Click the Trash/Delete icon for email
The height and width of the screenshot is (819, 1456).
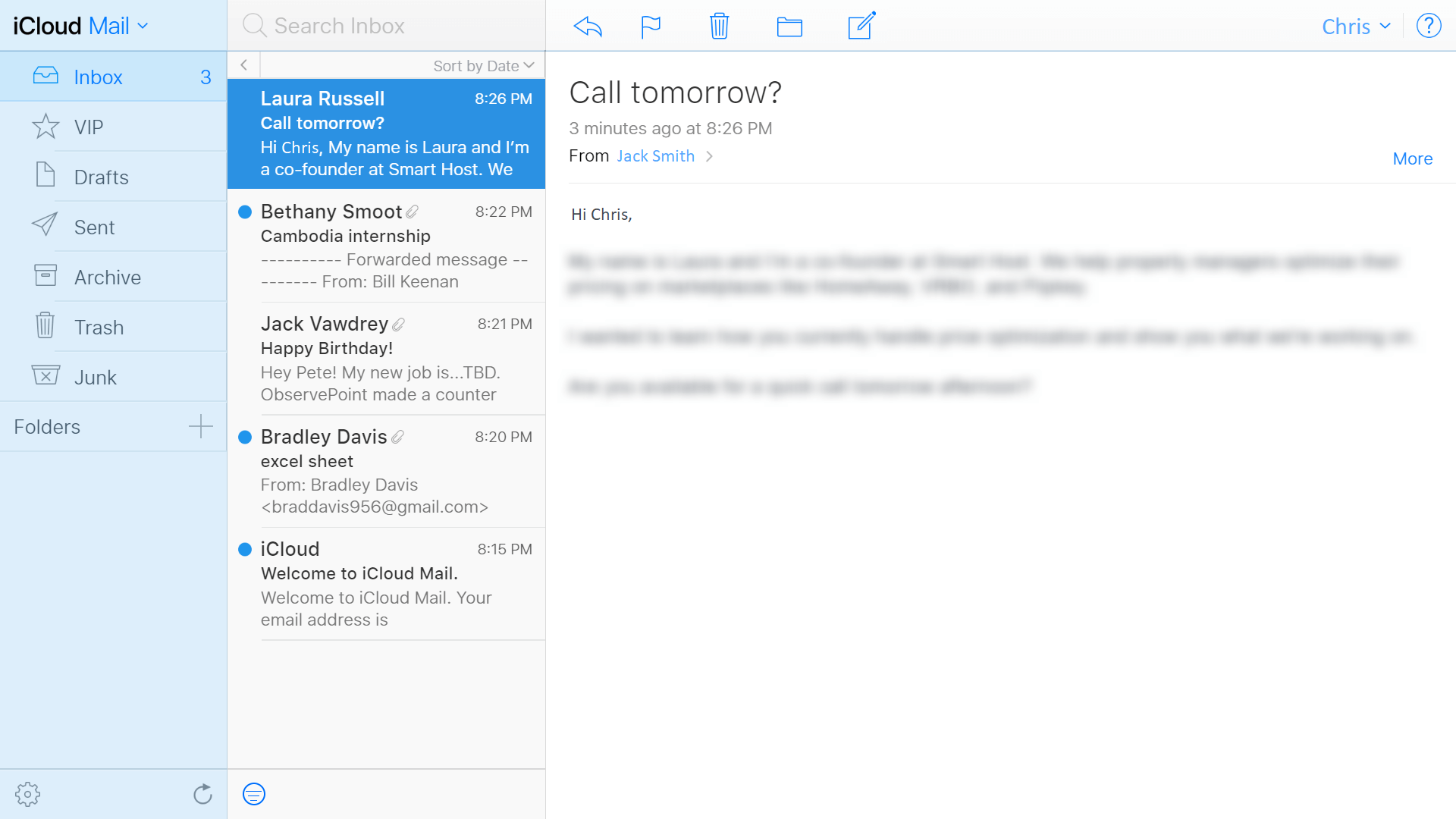(720, 25)
